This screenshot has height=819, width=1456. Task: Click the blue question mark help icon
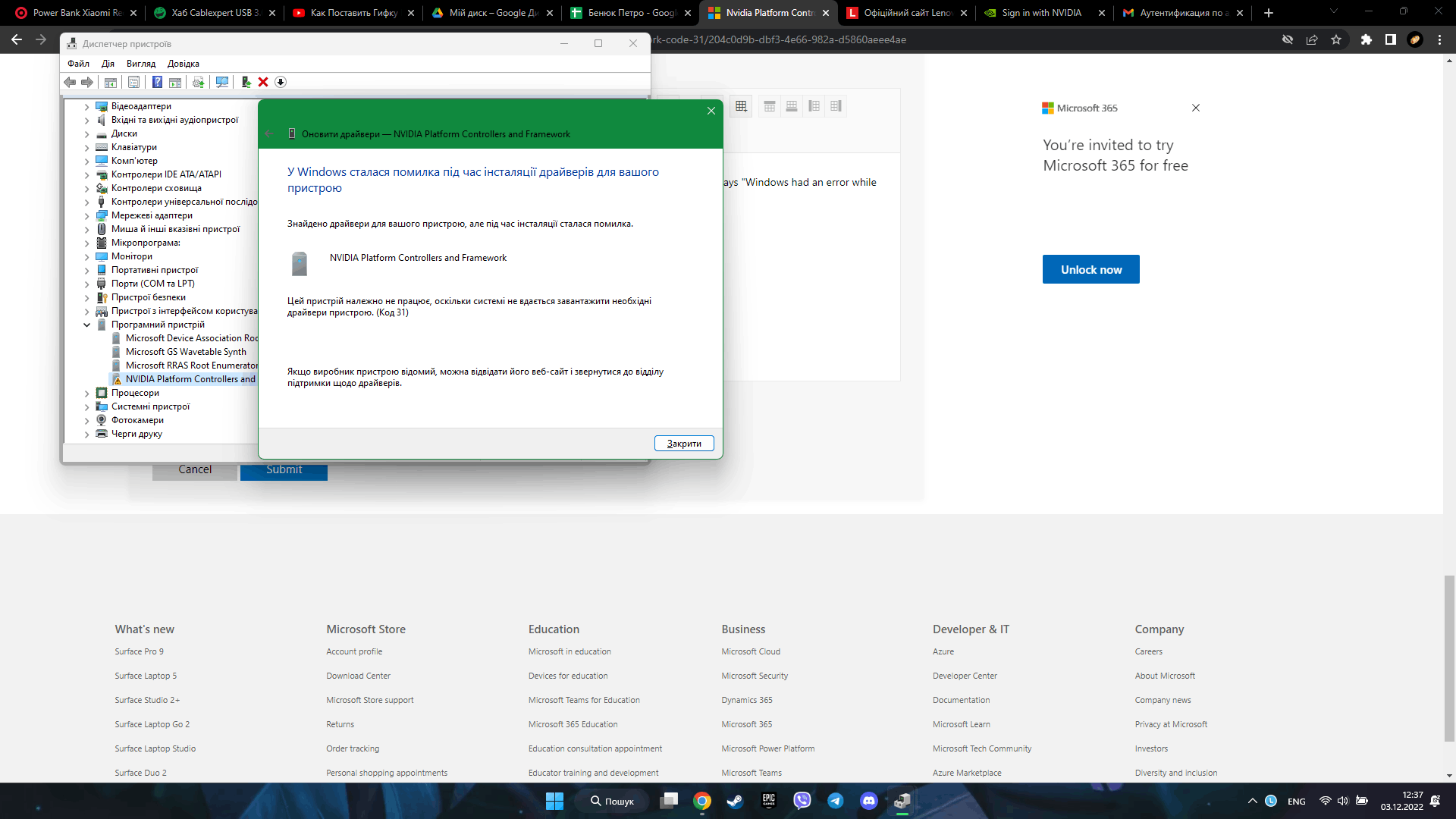pos(157,82)
